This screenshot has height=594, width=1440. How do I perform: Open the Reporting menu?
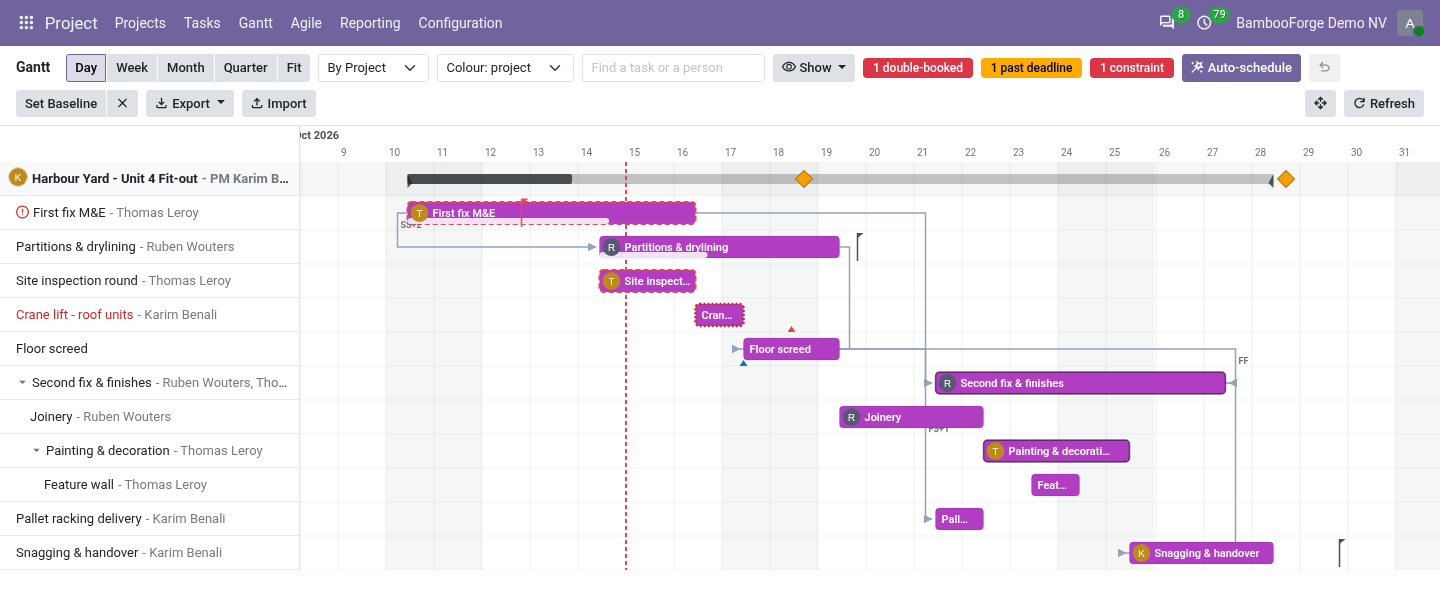point(370,23)
